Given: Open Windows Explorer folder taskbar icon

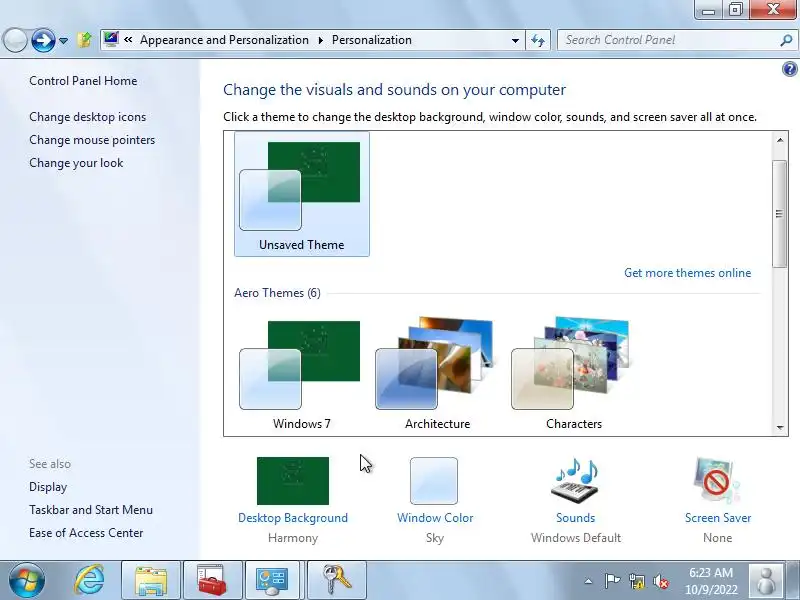Looking at the screenshot, I should pos(151,581).
